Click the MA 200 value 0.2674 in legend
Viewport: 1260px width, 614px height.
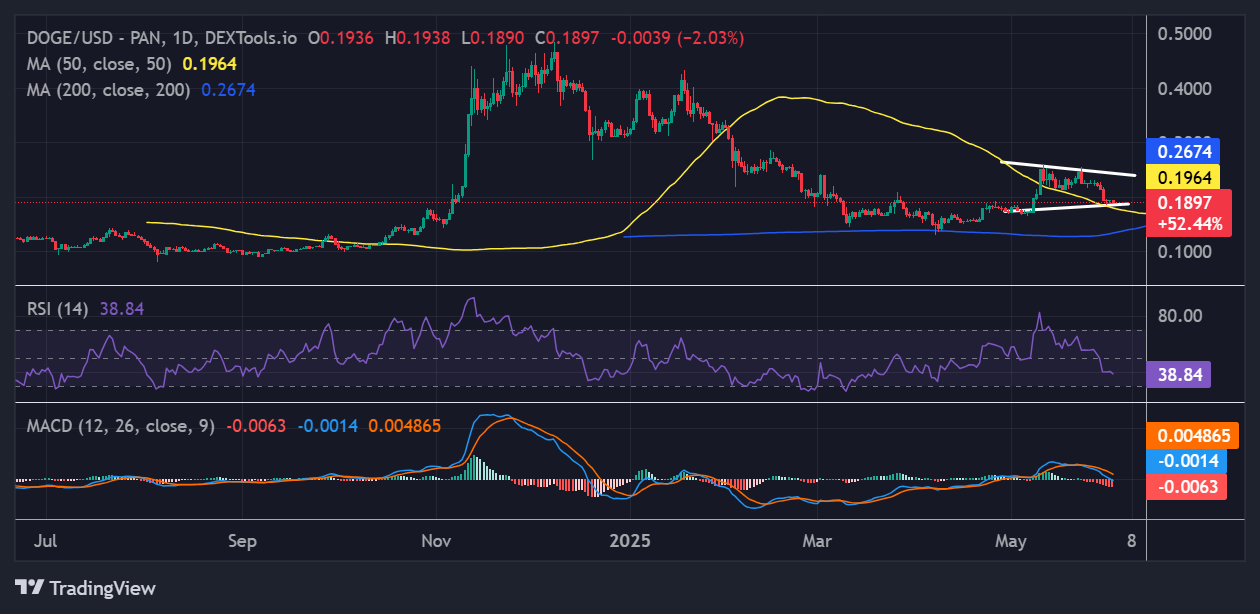point(228,89)
